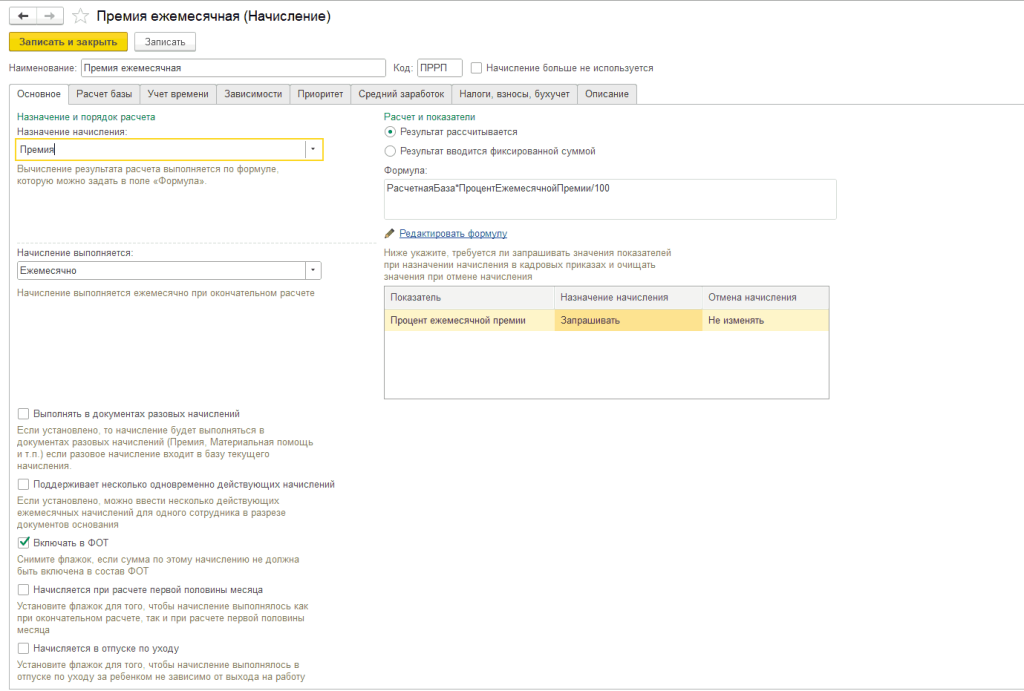
Task: Select 'Результат рассчитывается' radio button
Action: (x=390, y=132)
